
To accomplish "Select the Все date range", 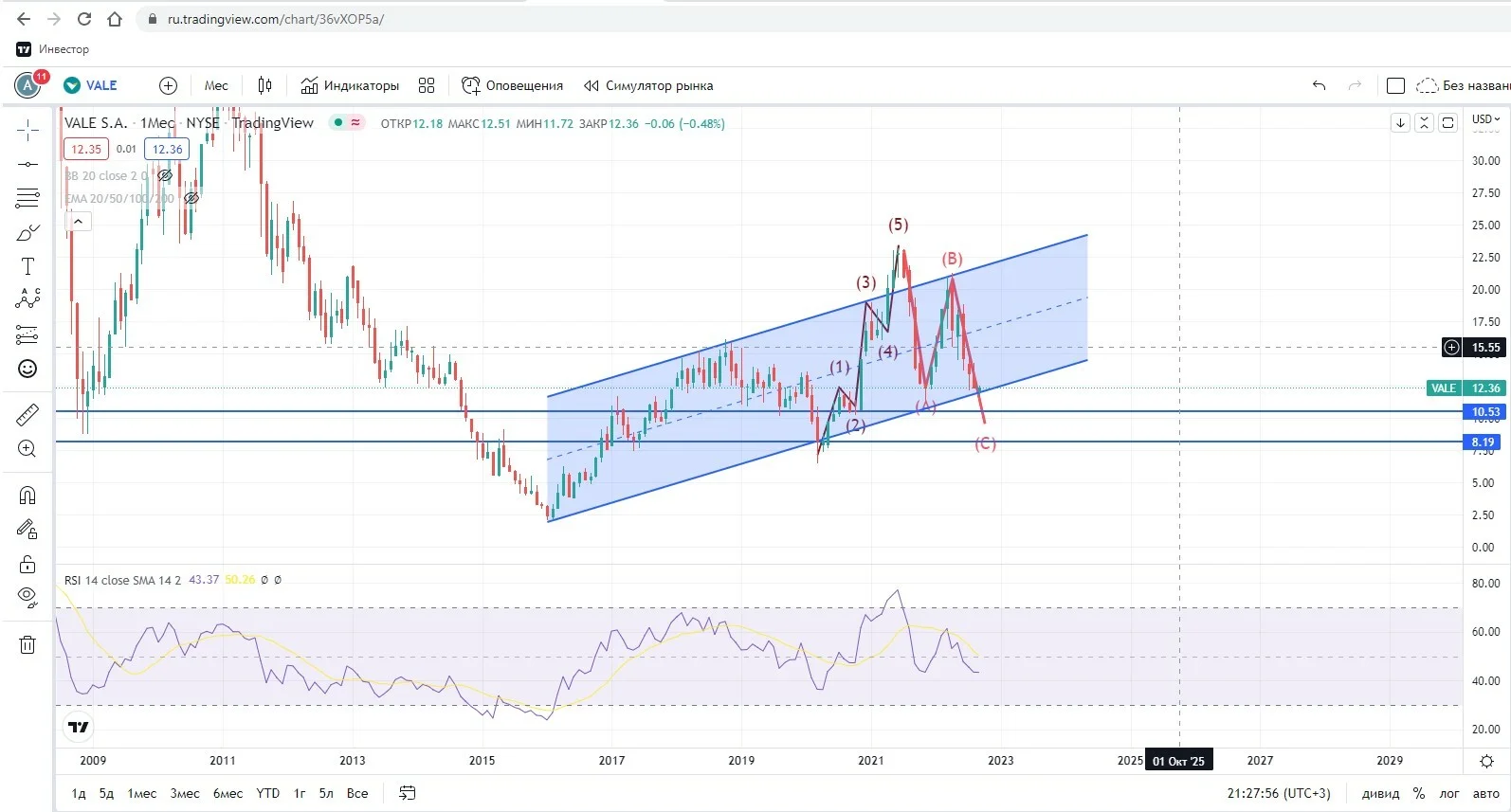I will 357,793.
